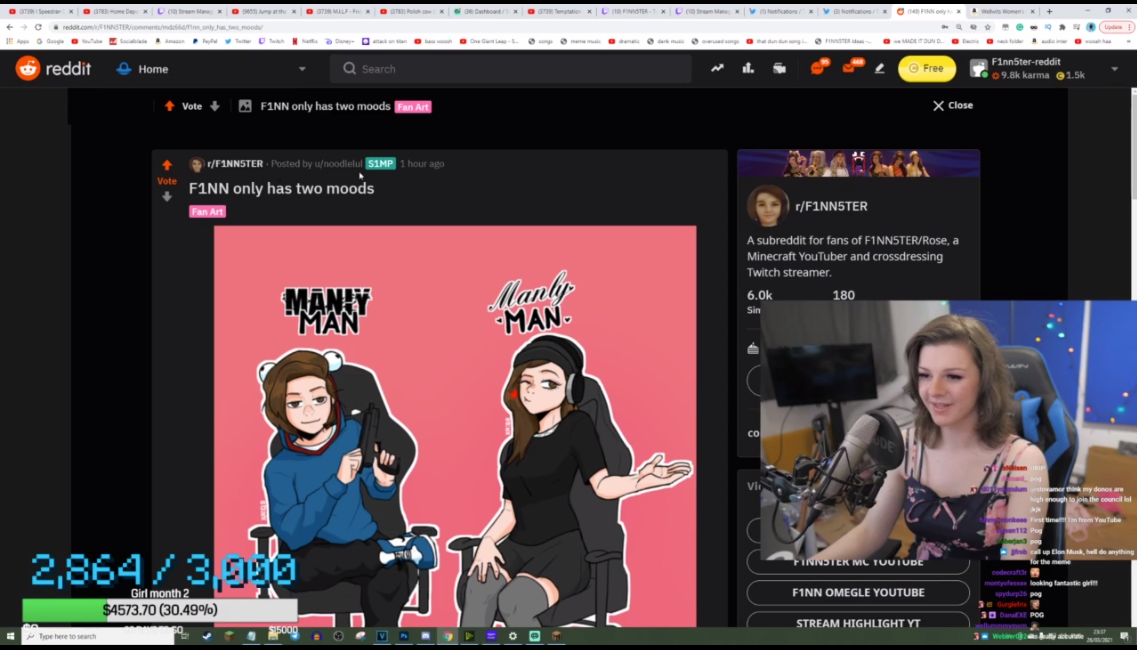Click the small r/F1NN5TER avatar in post header

point(197,164)
